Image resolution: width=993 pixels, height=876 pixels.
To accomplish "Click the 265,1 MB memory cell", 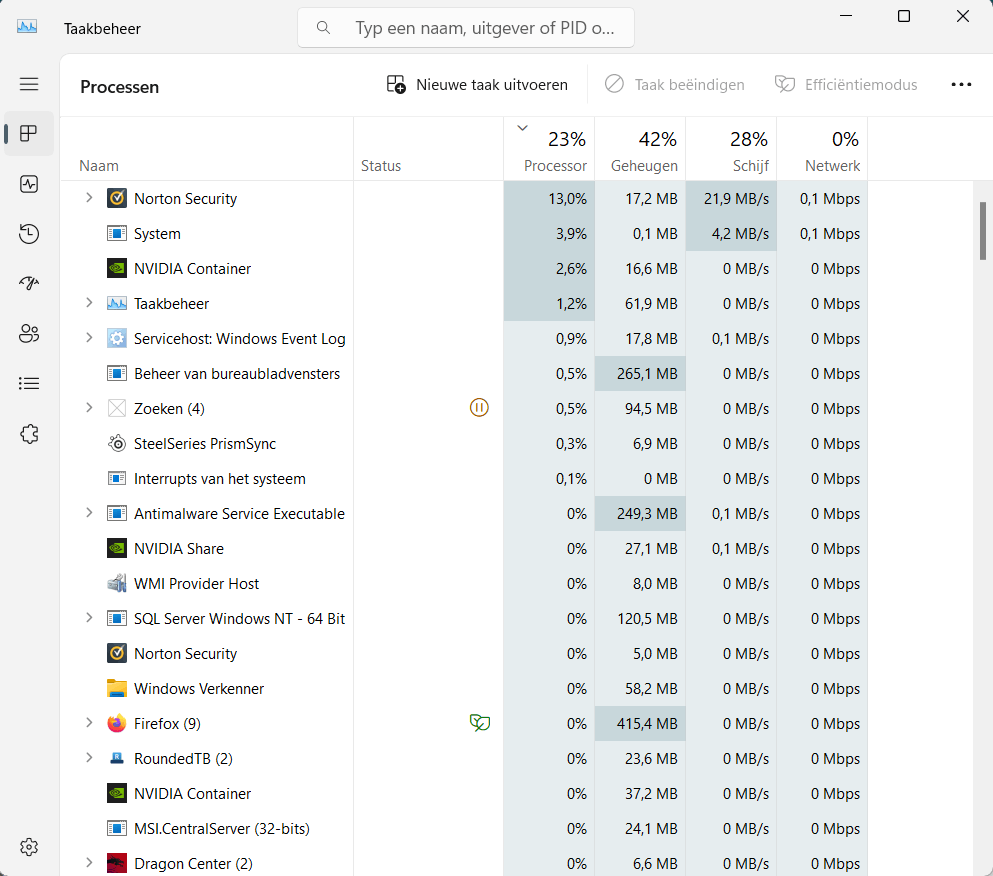I will point(640,374).
